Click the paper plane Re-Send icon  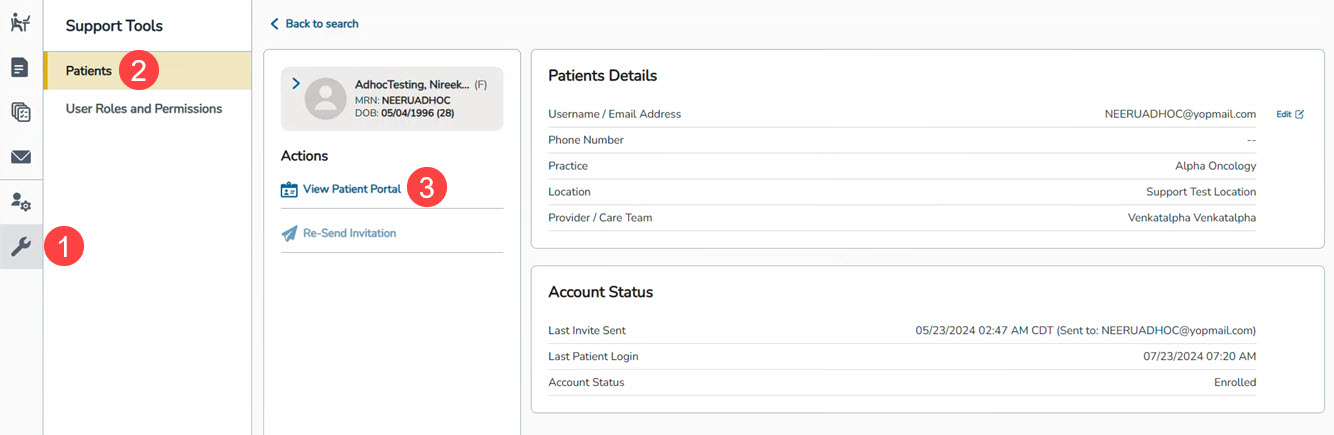click(289, 233)
